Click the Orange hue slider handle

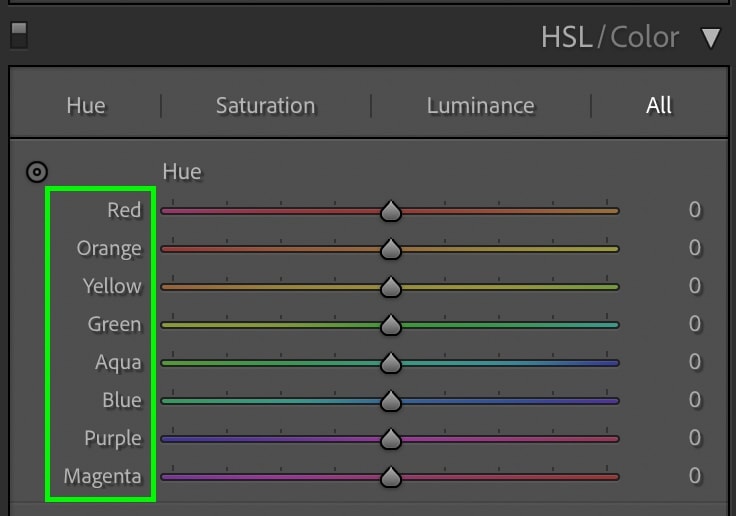click(x=391, y=249)
